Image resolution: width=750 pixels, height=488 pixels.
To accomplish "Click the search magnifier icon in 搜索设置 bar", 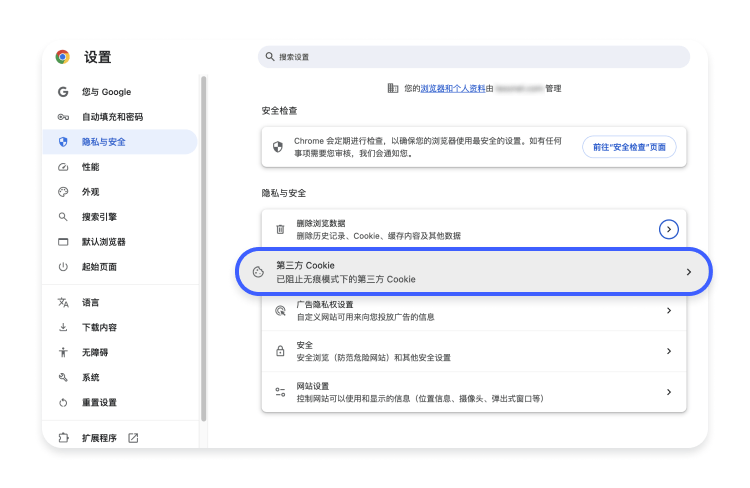I will (270, 57).
